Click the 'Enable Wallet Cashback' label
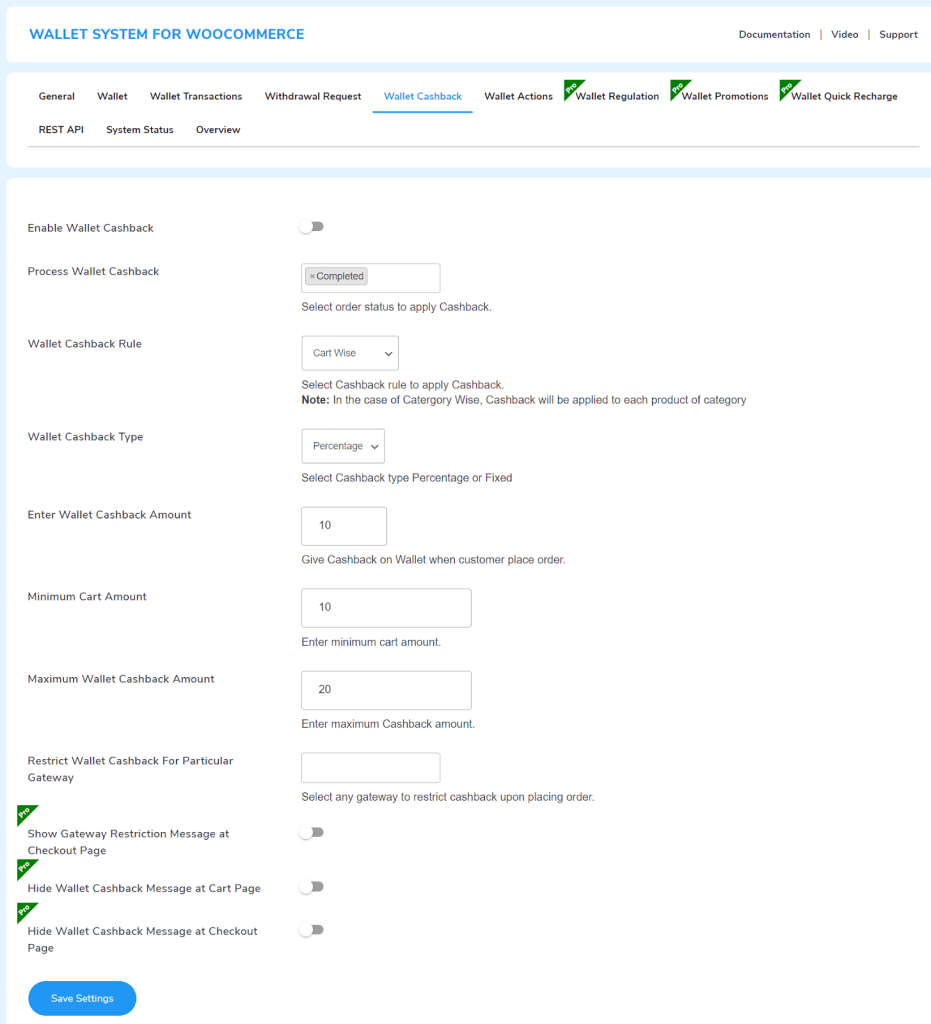The width and height of the screenshot is (931, 1024). [x=91, y=228]
